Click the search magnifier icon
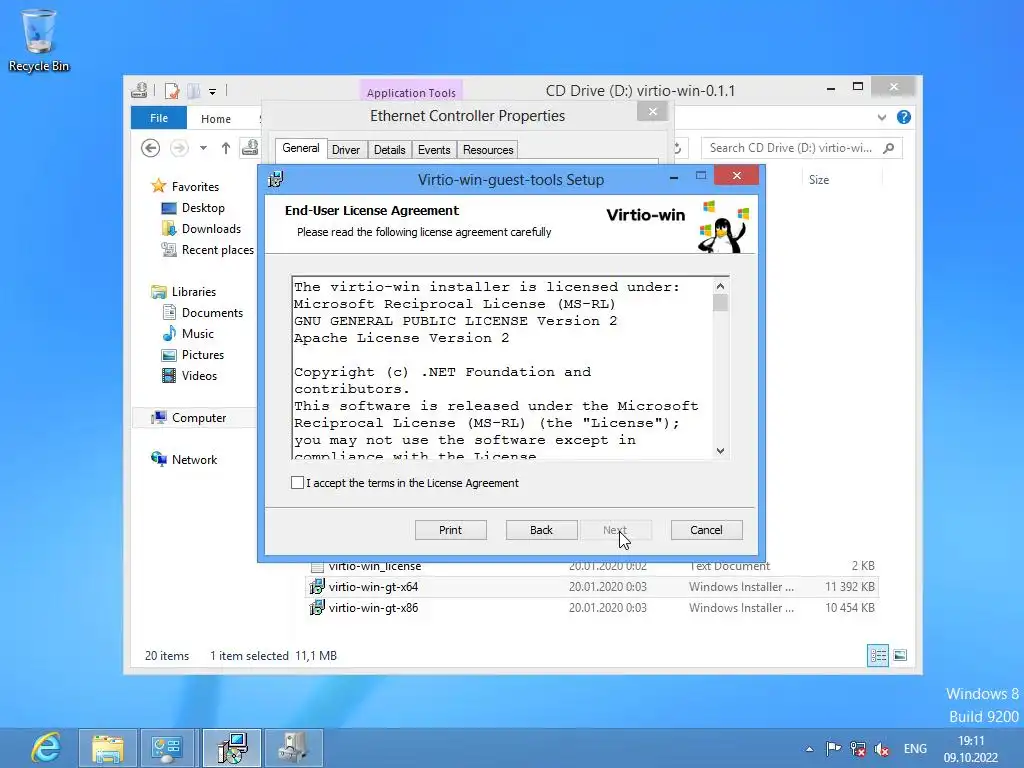The width and height of the screenshot is (1024, 768). [888, 148]
